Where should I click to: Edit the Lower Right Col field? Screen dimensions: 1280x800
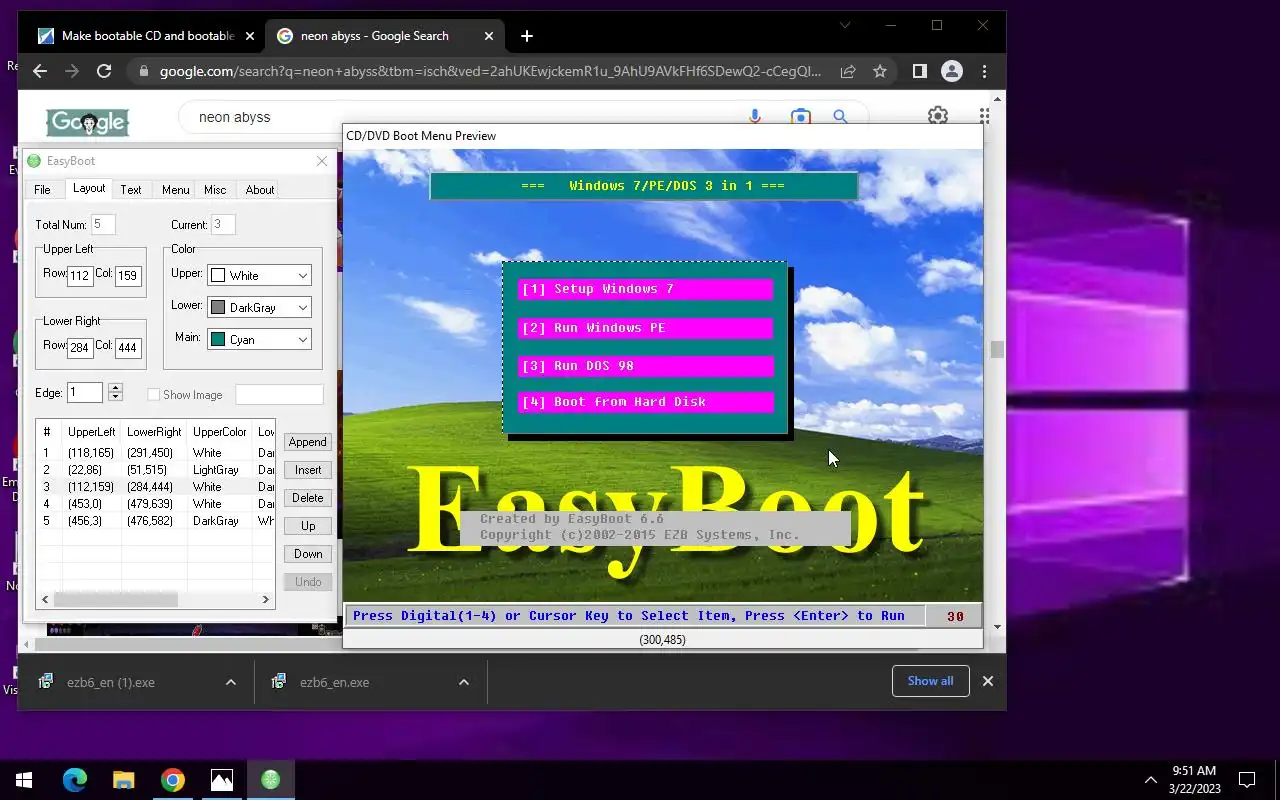(128, 348)
